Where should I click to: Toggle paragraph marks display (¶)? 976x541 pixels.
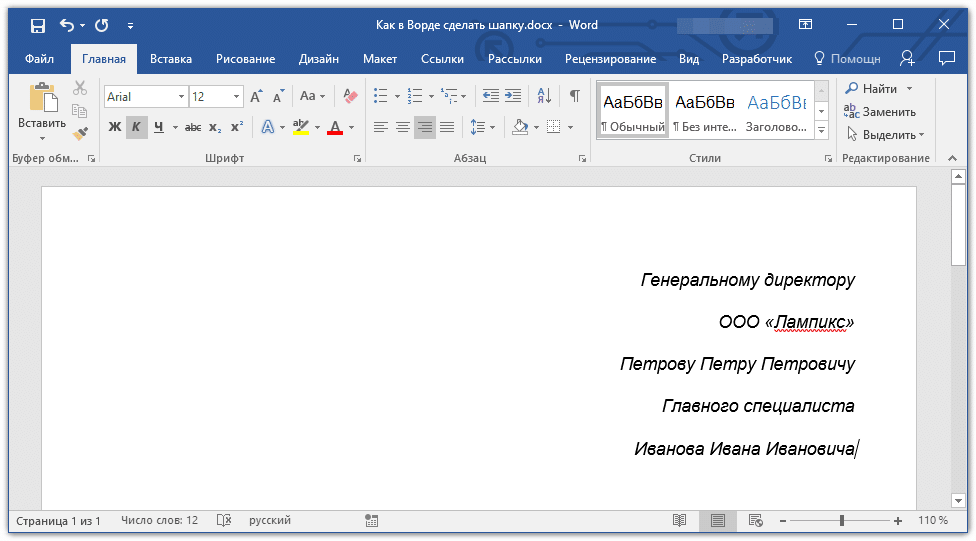coord(574,96)
